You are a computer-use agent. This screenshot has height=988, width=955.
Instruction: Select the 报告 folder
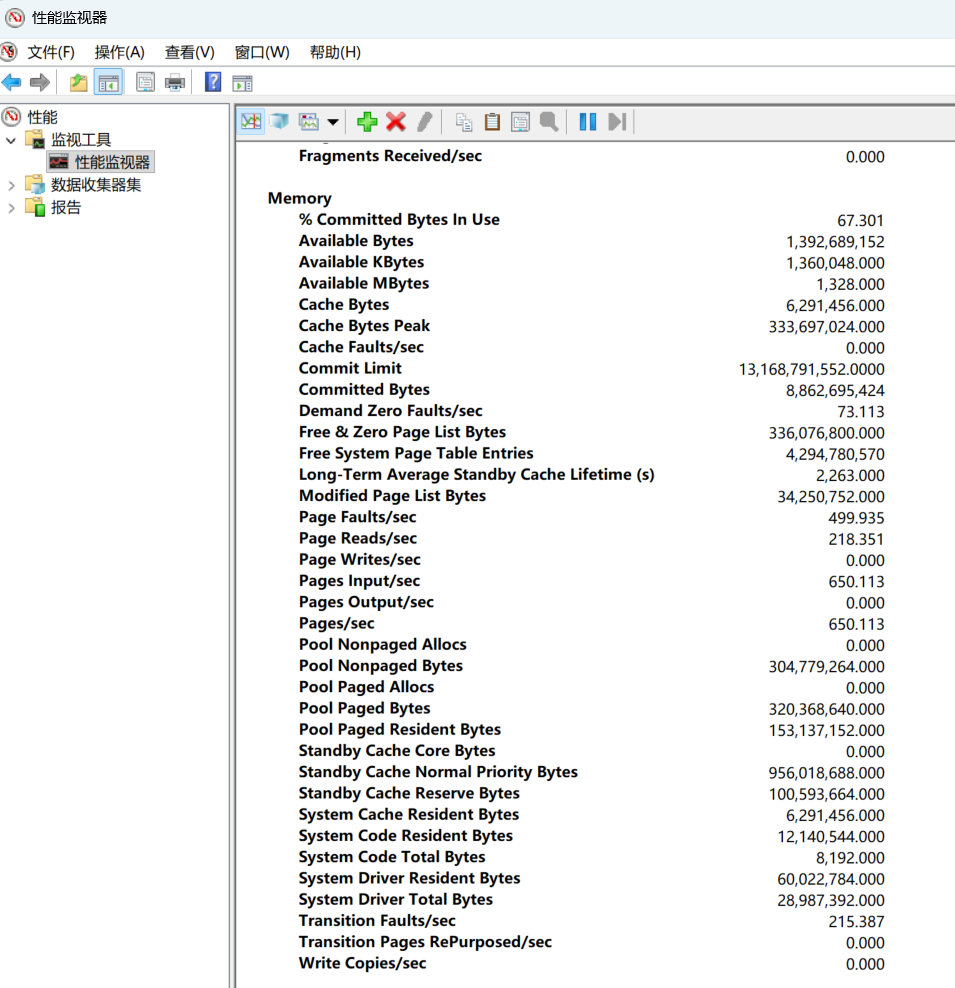tap(66, 207)
